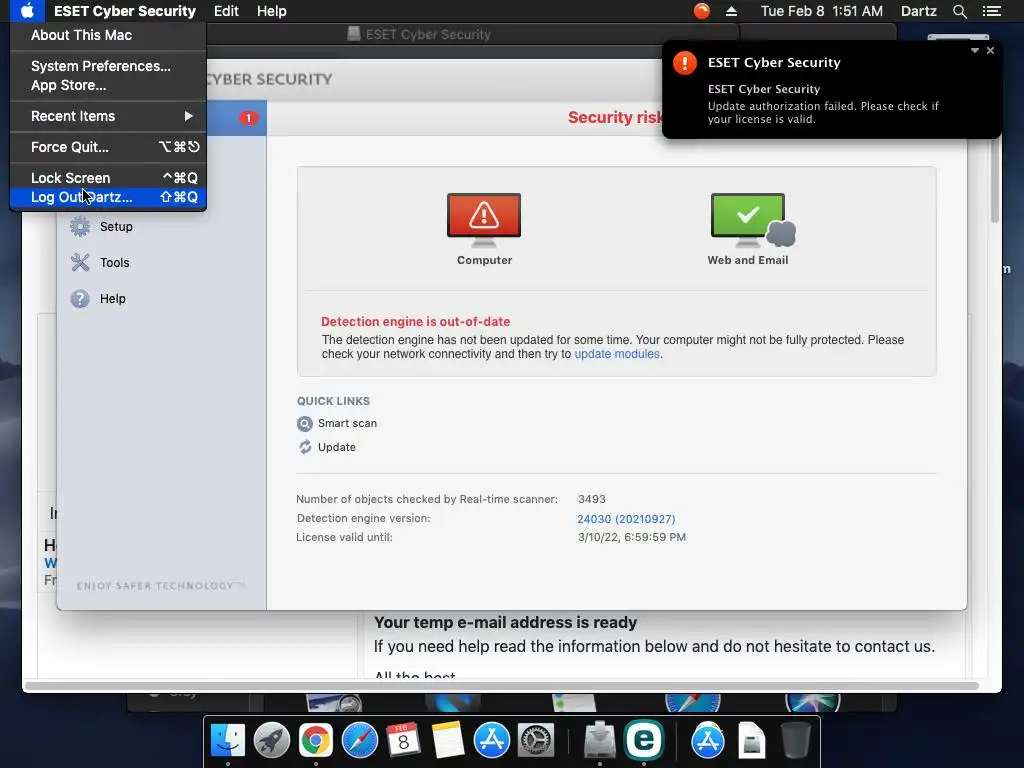This screenshot has height=768, width=1024.
Task: Open Tools in ESET sidebar
Action: pos(114,263)
